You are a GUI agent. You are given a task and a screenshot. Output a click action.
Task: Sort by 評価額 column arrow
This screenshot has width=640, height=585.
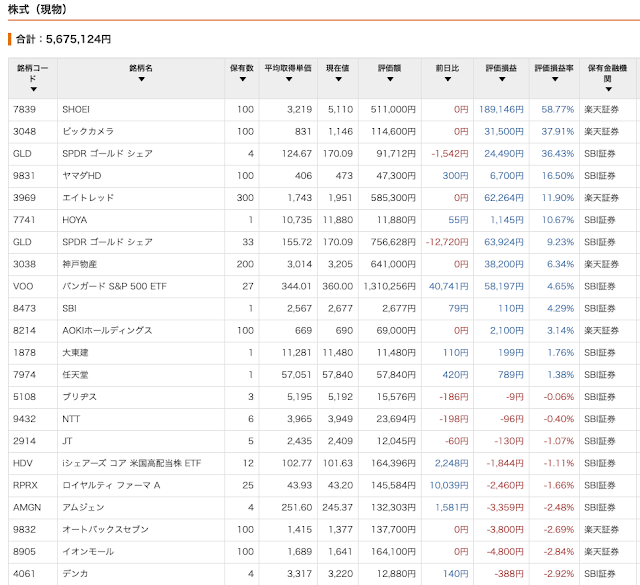tap(390, 79)
